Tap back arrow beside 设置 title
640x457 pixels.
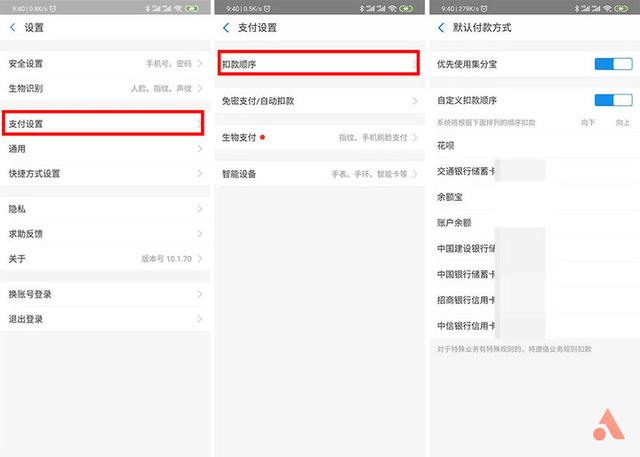click(12, 28)
